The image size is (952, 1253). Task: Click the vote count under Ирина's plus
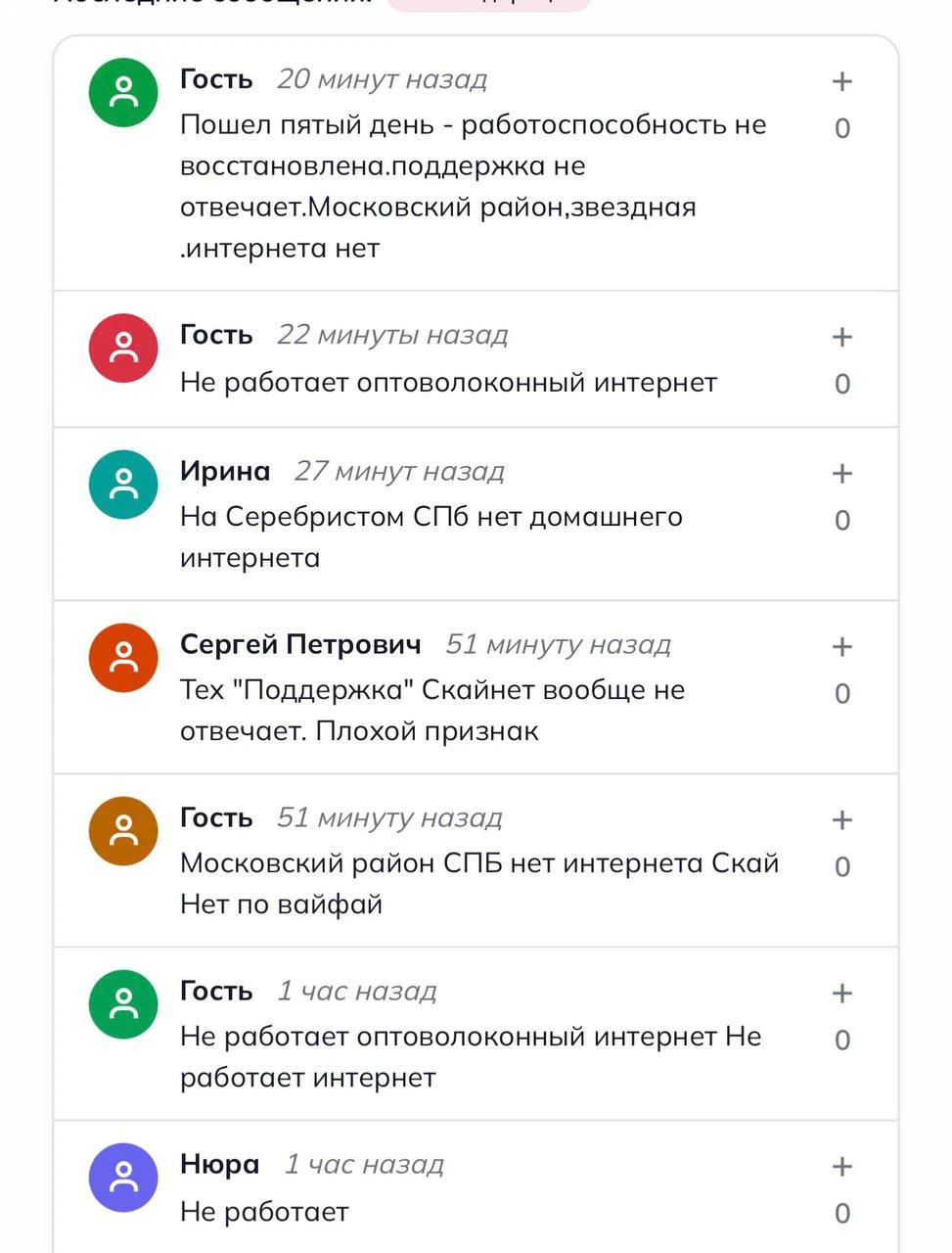click(842, 521)
